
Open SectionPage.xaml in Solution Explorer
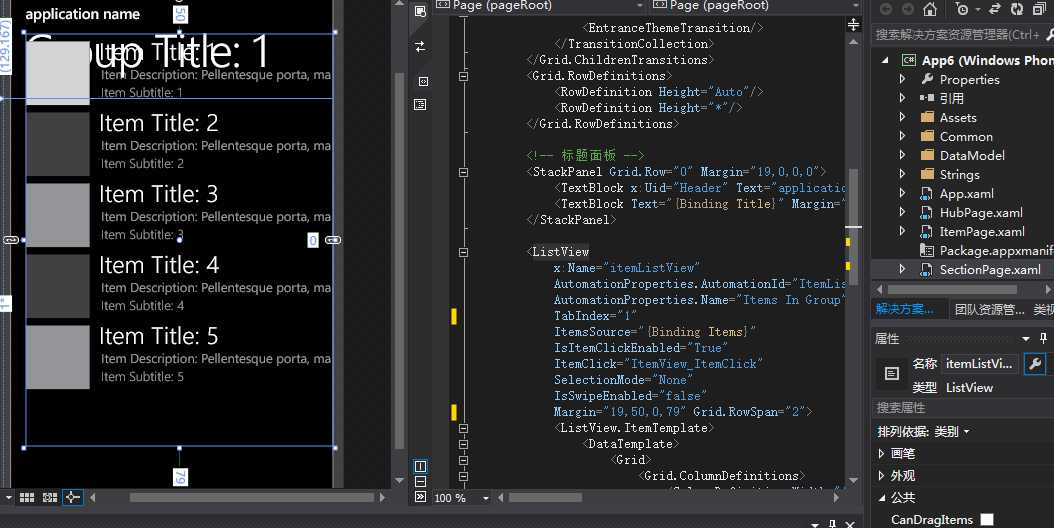tap(990, 270)
